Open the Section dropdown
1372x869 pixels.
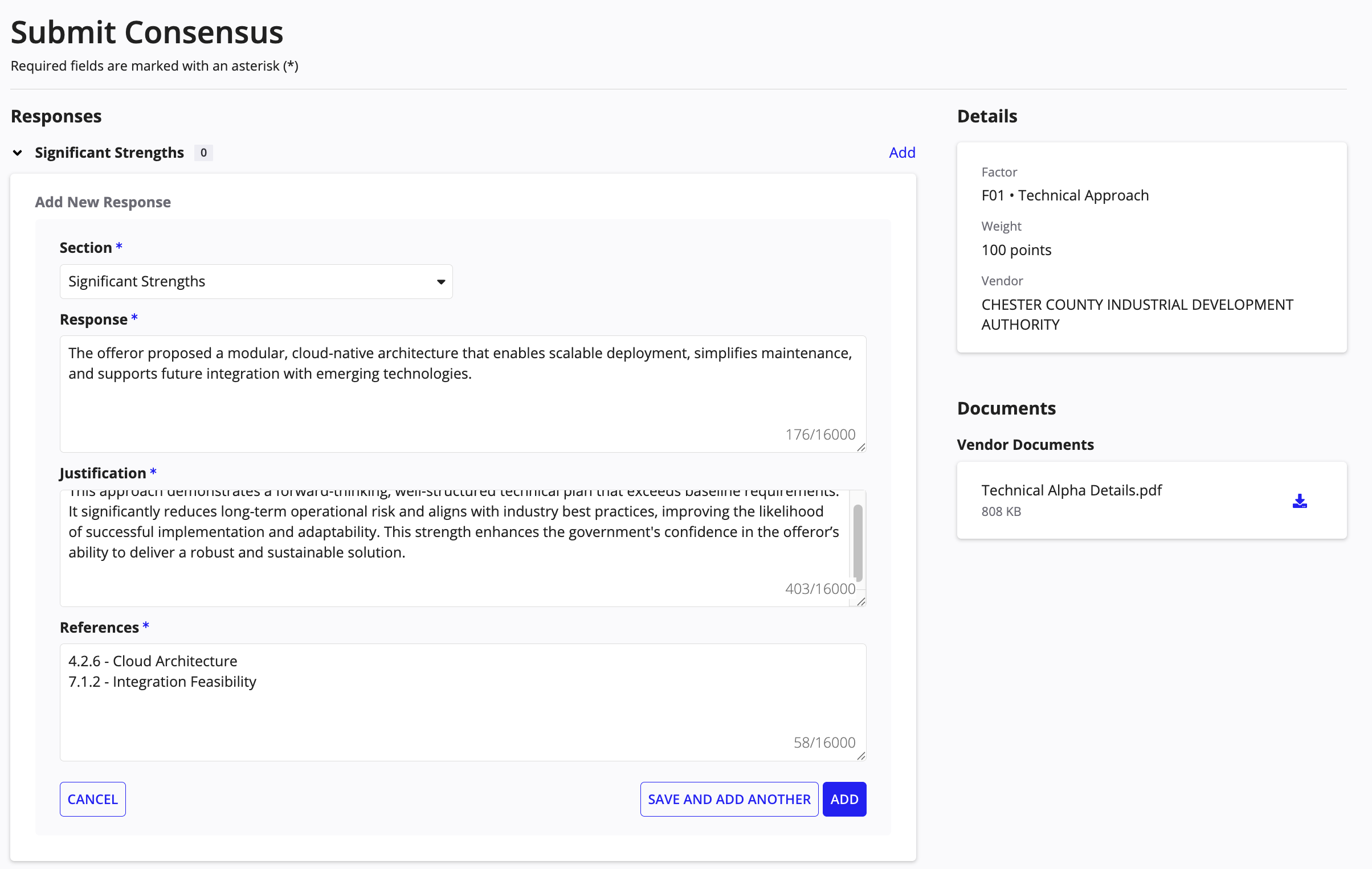point(256,281)
